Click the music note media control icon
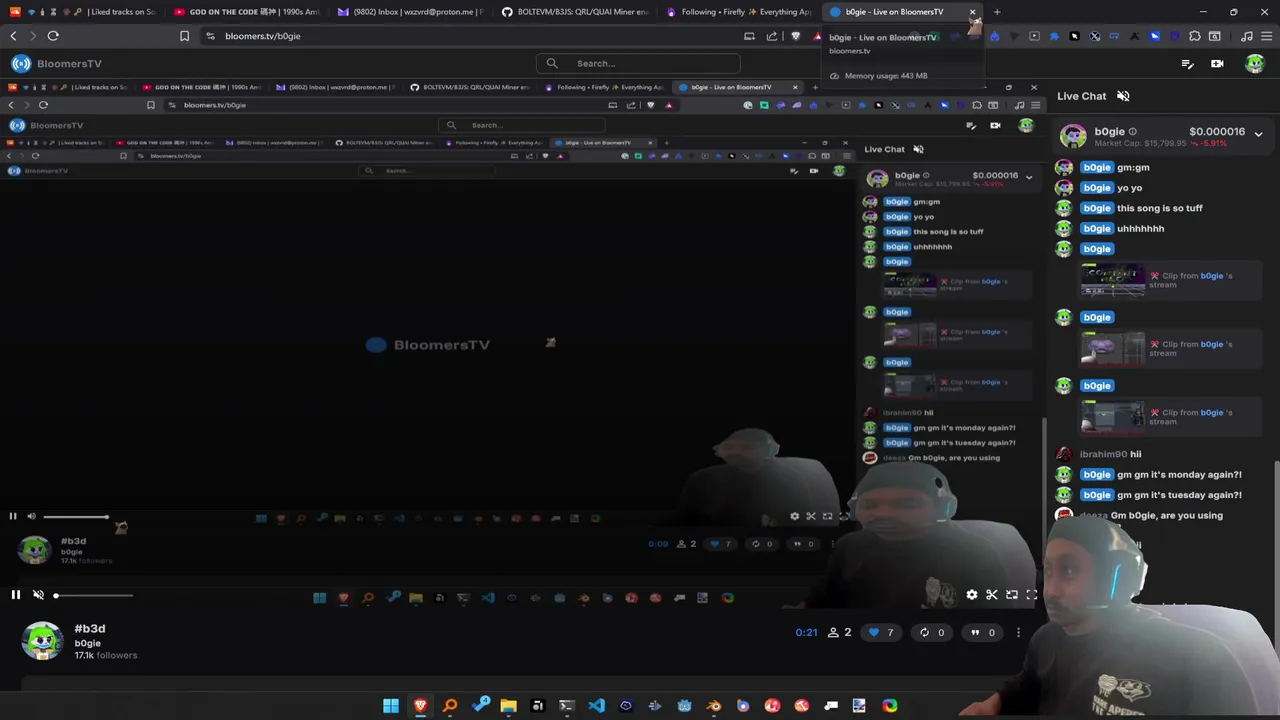This screenshot has height=720, width=1280. coord(1247,36)
